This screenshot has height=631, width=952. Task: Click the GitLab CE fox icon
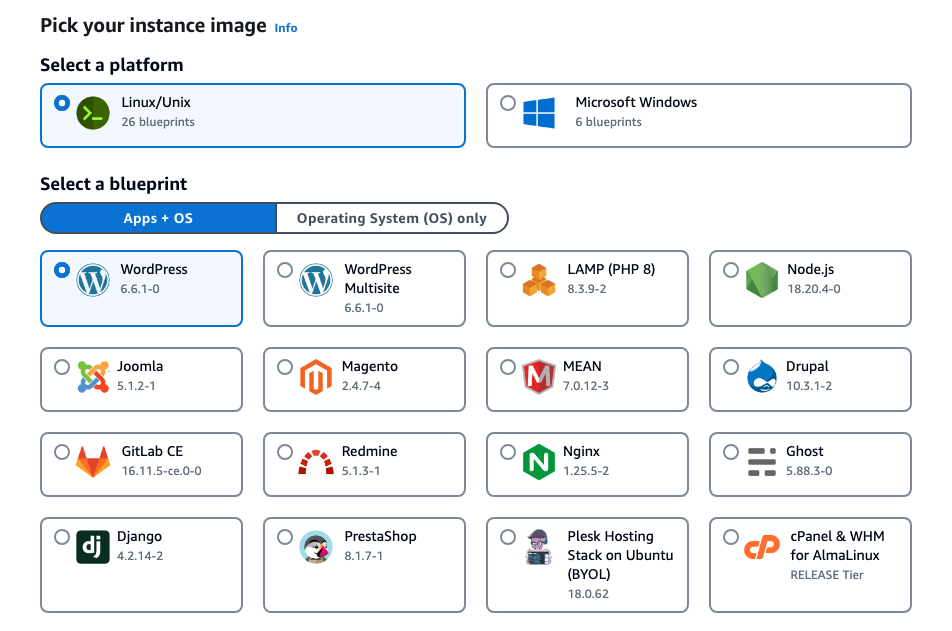pos(93,462)
